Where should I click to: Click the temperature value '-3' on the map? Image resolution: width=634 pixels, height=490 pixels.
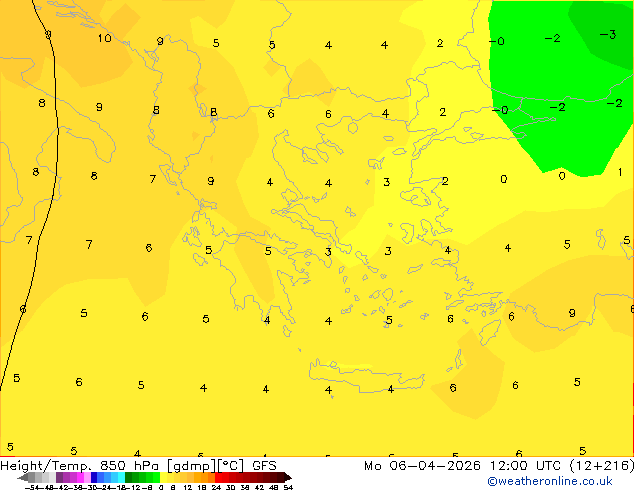pyautogui.click(x=608, y=34)
